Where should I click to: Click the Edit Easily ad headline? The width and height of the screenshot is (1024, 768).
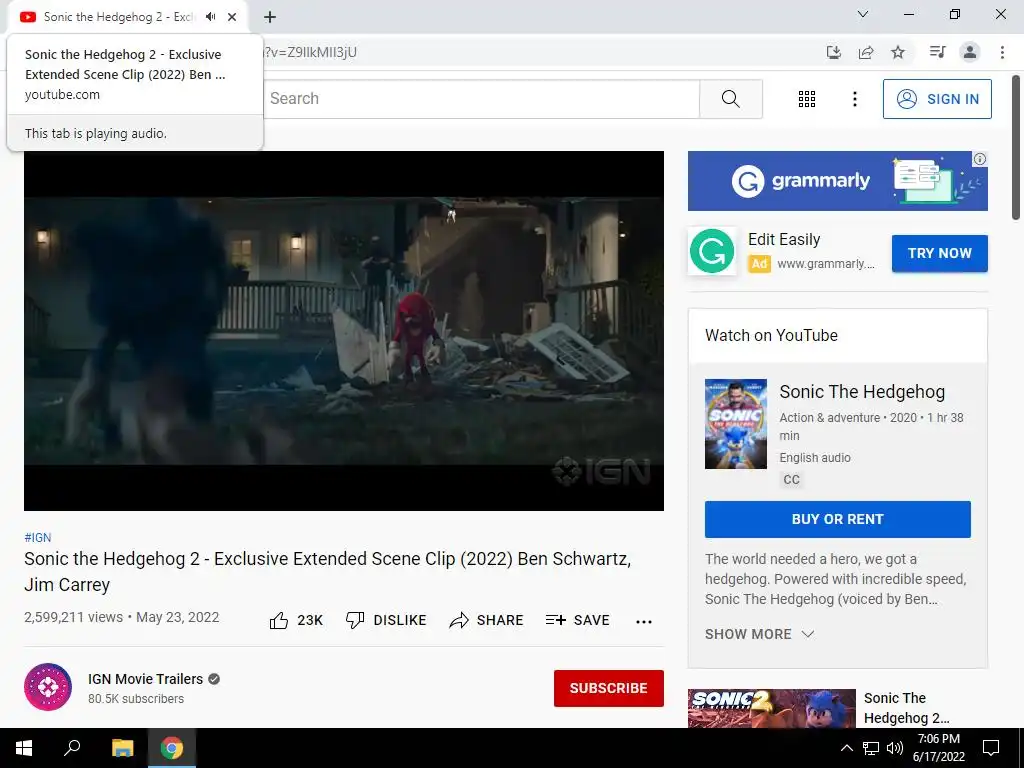click(x=784, y=240)
